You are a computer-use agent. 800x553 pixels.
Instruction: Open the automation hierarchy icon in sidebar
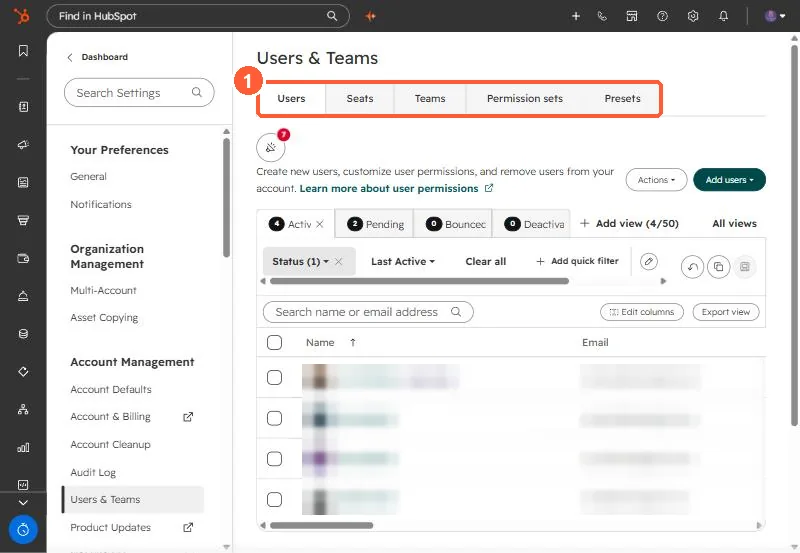tap(23, 409)
